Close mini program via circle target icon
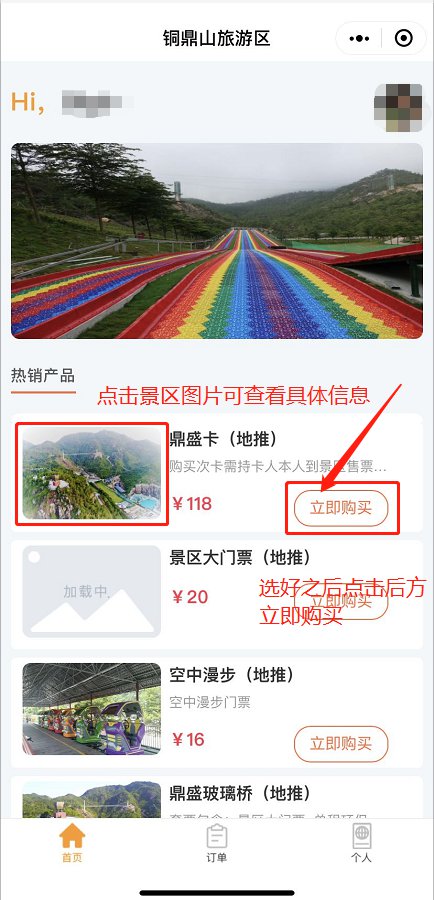434x900 pixels. [x=404, y=38]
